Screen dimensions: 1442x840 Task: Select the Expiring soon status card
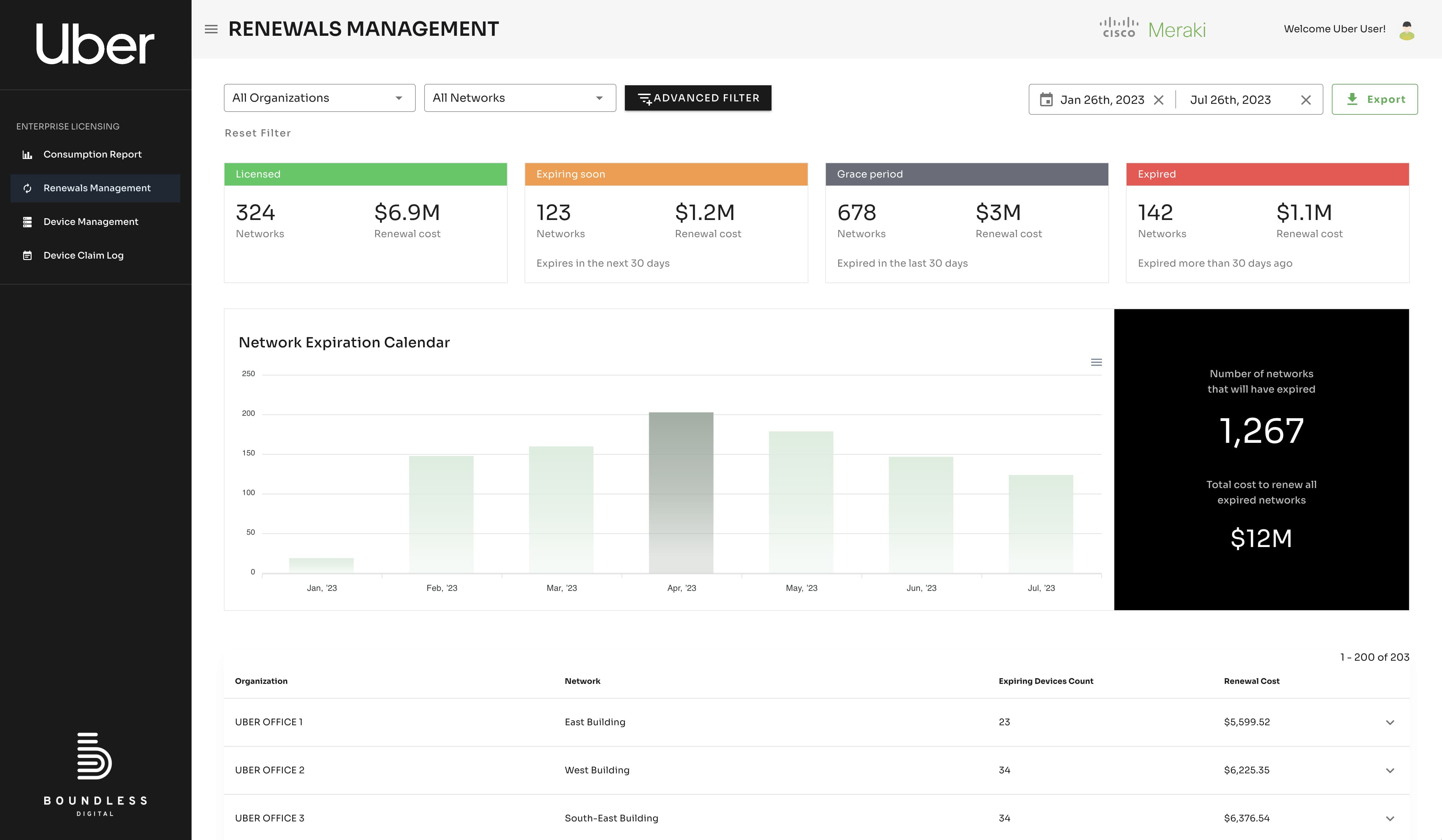tap(666, 222)
